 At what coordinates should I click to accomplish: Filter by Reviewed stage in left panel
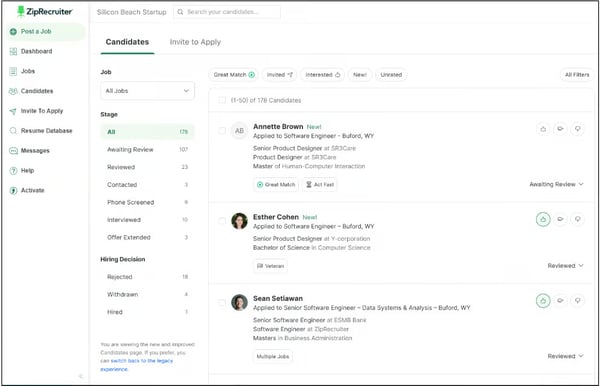click(147, 167)
